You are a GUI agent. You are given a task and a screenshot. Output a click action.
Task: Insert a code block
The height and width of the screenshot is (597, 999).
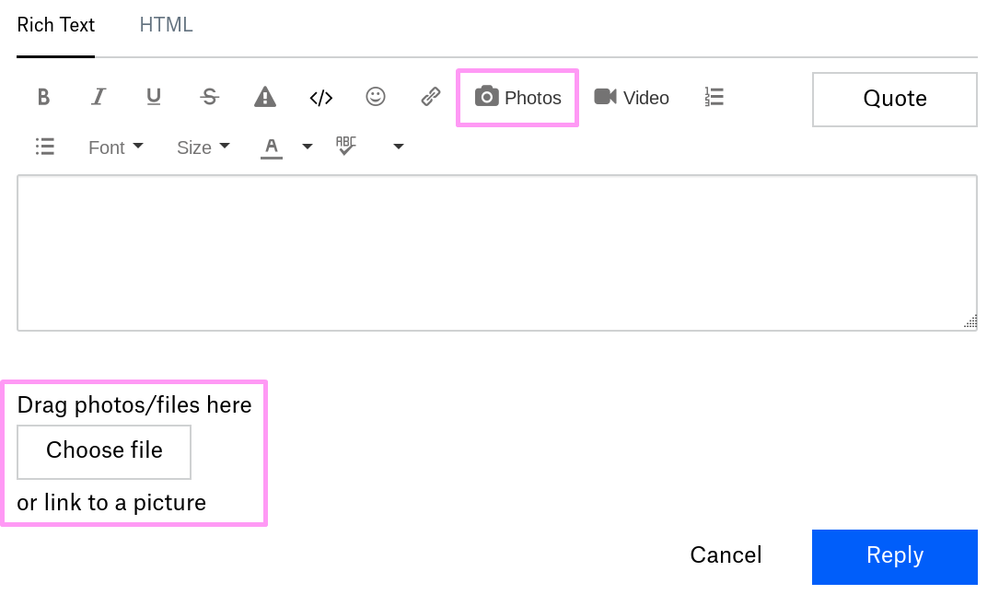[x=320, y=97]
